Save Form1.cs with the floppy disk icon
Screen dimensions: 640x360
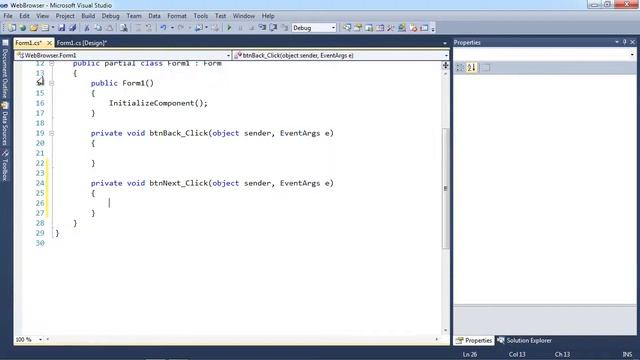(x=61, y=28)
